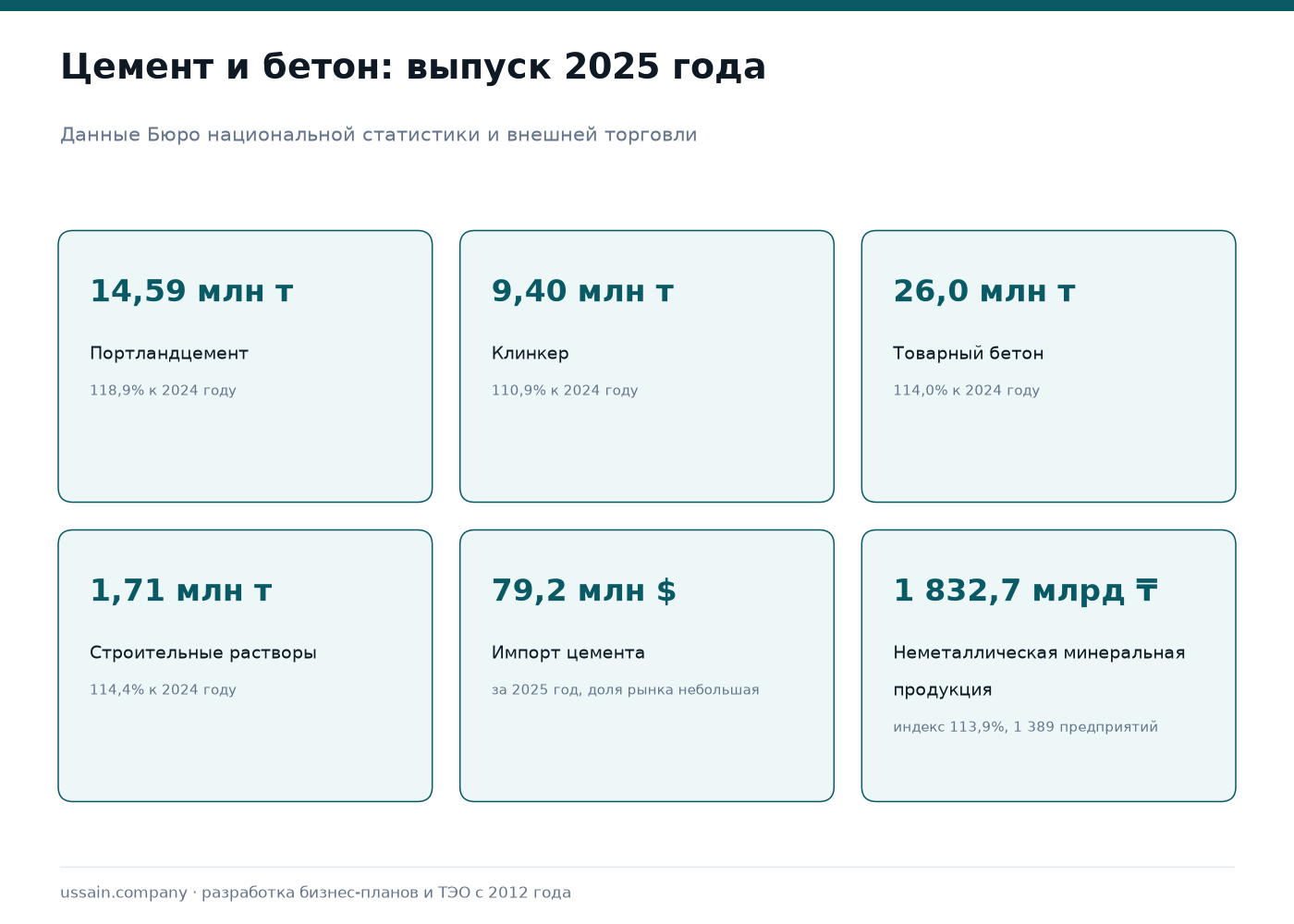Open the Импорт цемента card

[x=647, y=665]
